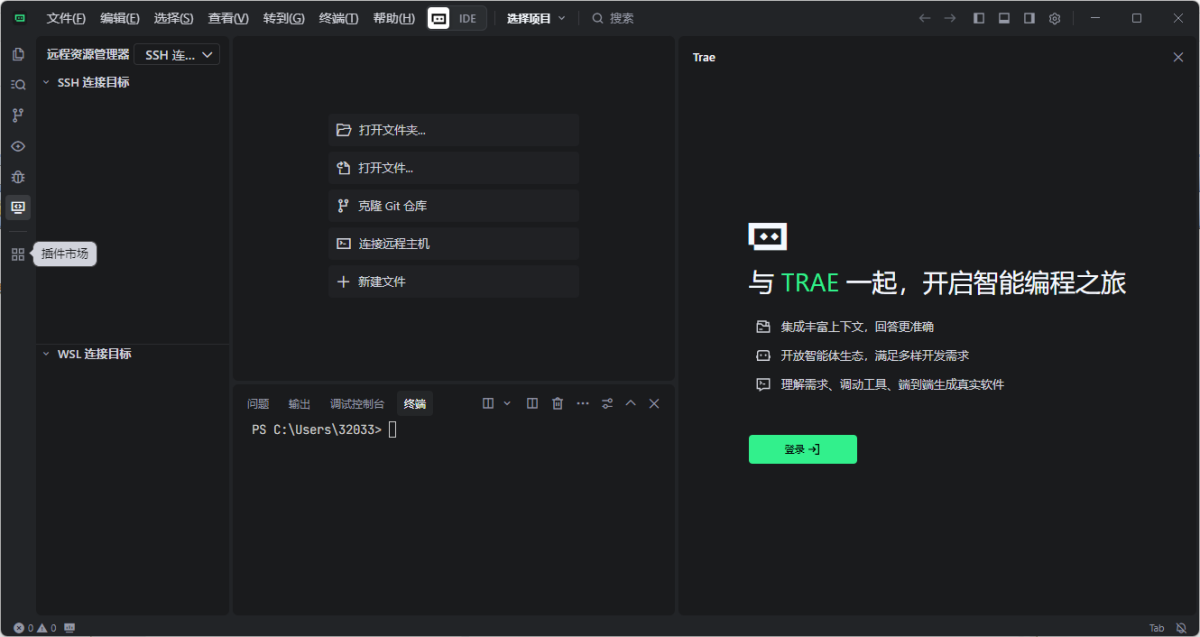Switch to the 输出 tab
1200x637 pixels.
coord(299,403)
